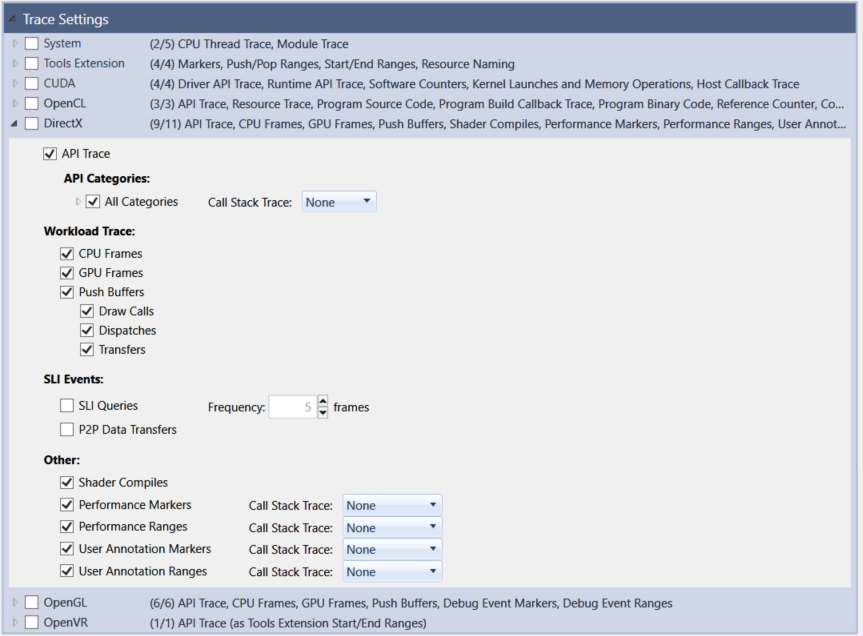Collapse the Trace Settings panel header arrow
The height and width of the screenshot is (636, 863).
click(12, 19)
